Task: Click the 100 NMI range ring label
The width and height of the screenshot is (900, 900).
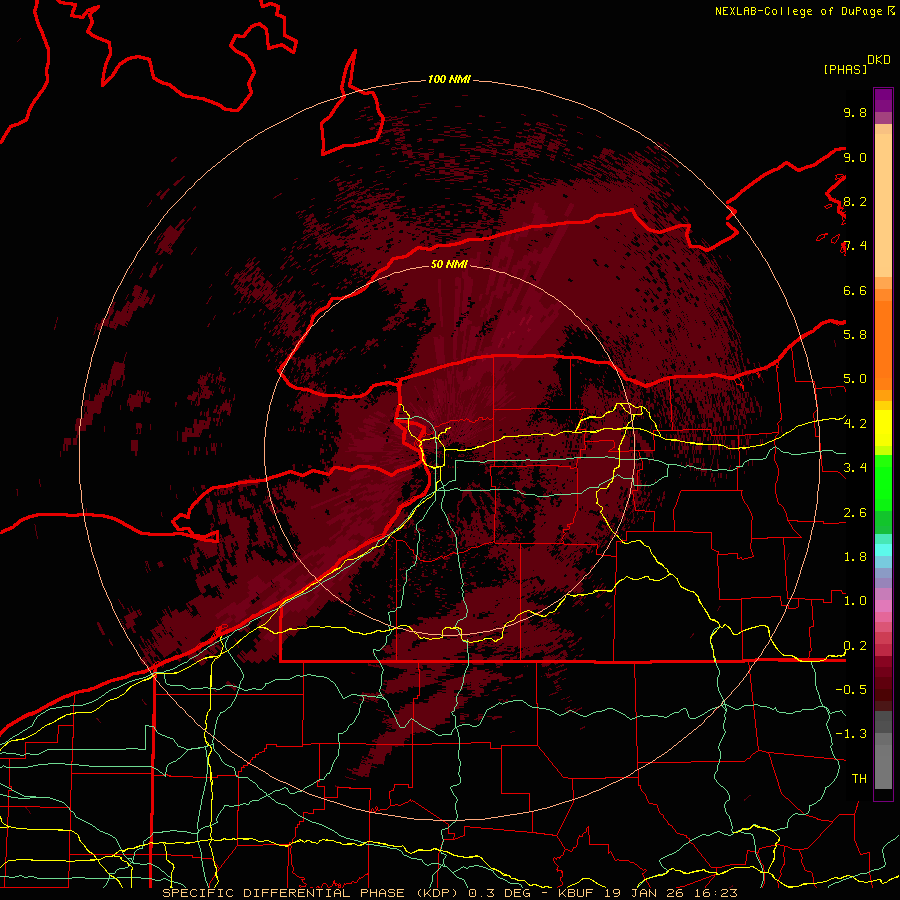Action: pos(449,79)
